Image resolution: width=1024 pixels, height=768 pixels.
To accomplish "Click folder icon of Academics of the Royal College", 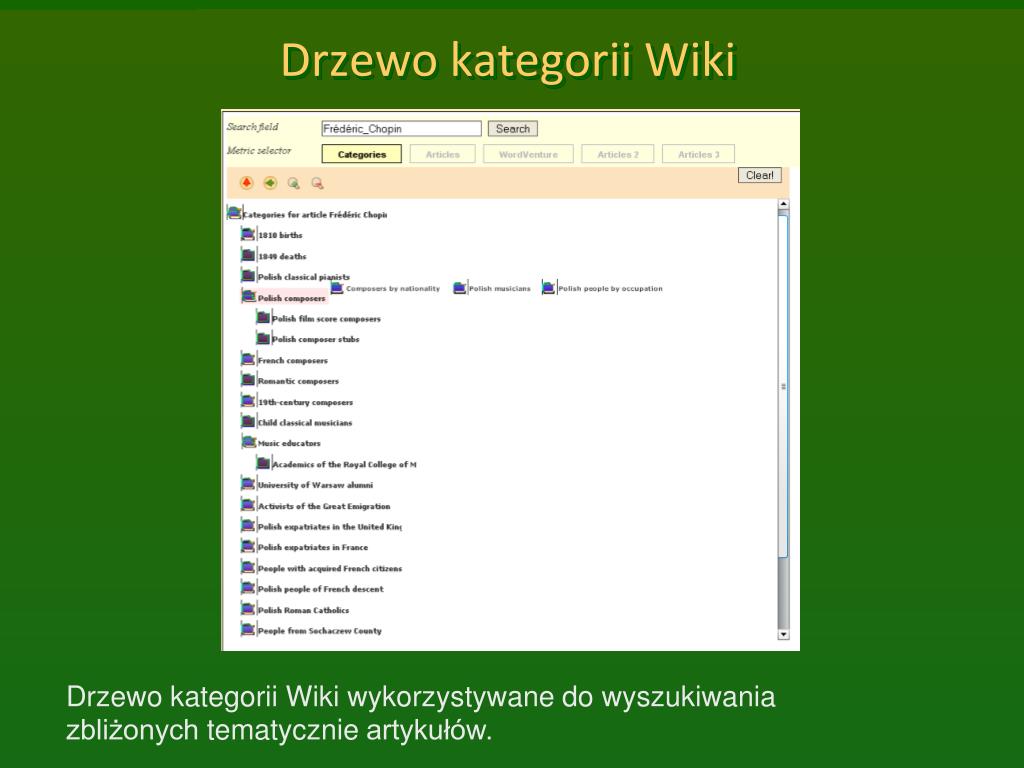I will pos(263,463).
